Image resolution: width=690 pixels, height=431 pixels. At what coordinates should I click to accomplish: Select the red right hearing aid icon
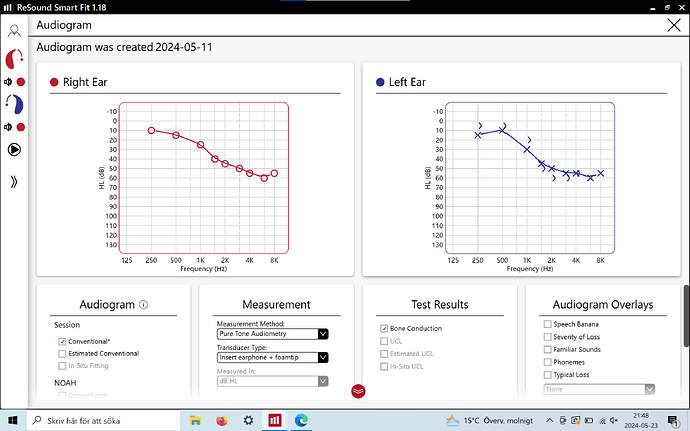(x=14, y=59)
